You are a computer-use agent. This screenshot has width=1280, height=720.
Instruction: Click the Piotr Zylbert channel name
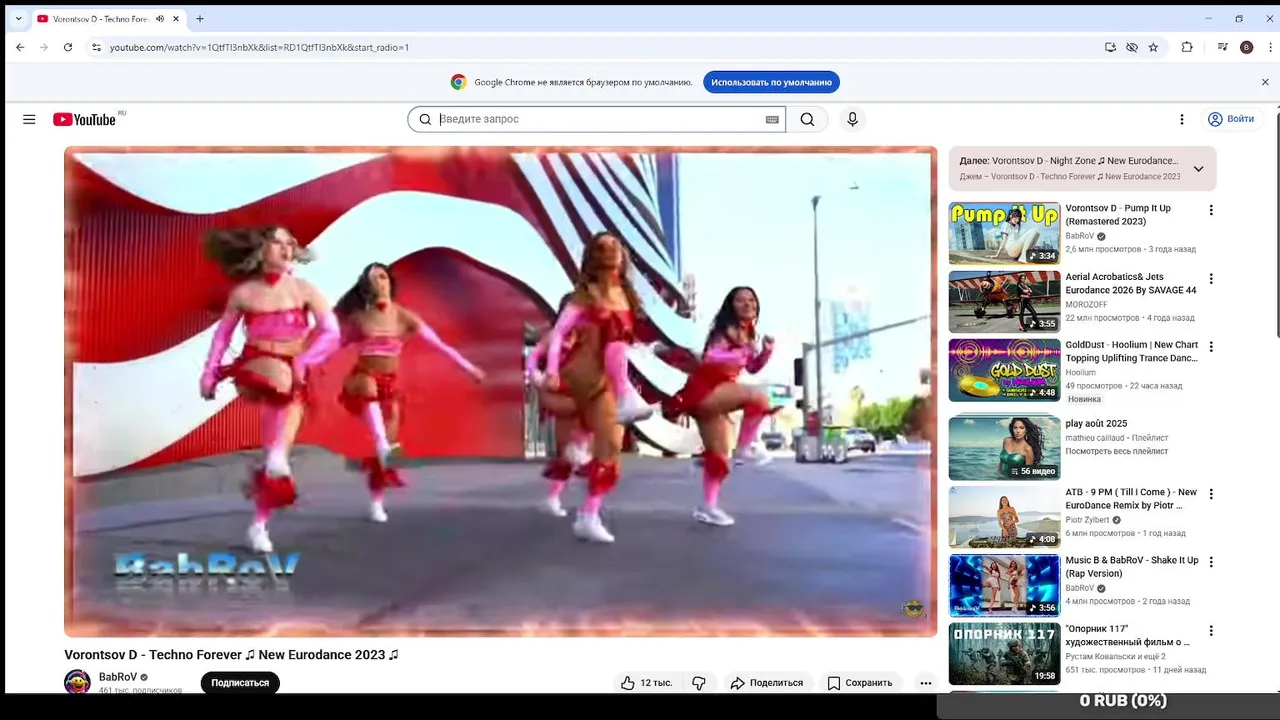[x=1087, y=520]
